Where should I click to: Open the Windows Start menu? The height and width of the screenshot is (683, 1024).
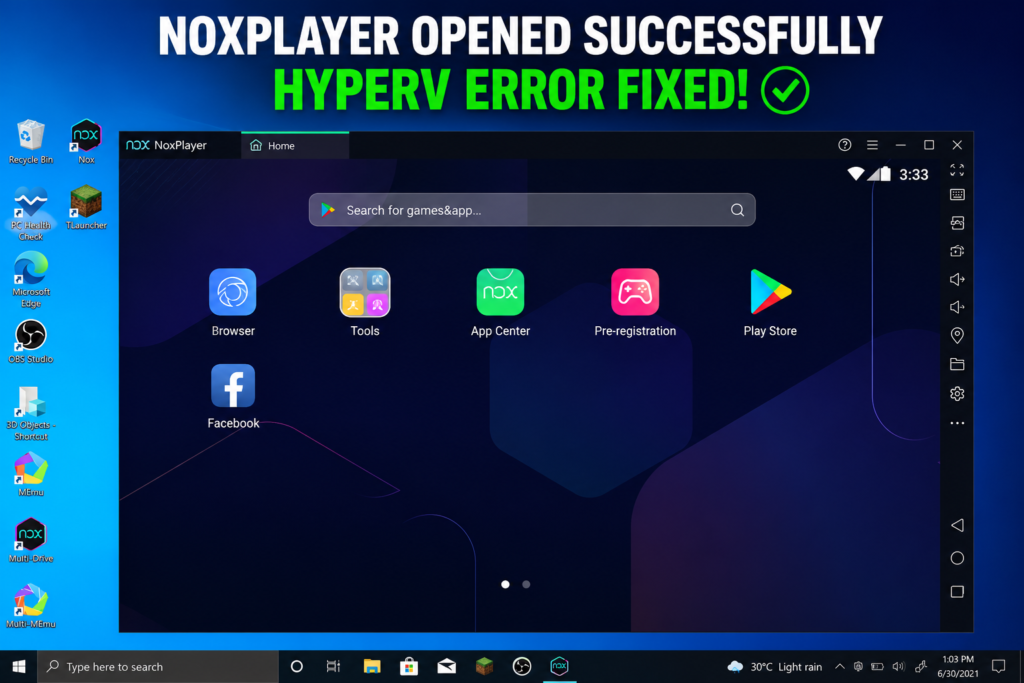click(18, 667)
